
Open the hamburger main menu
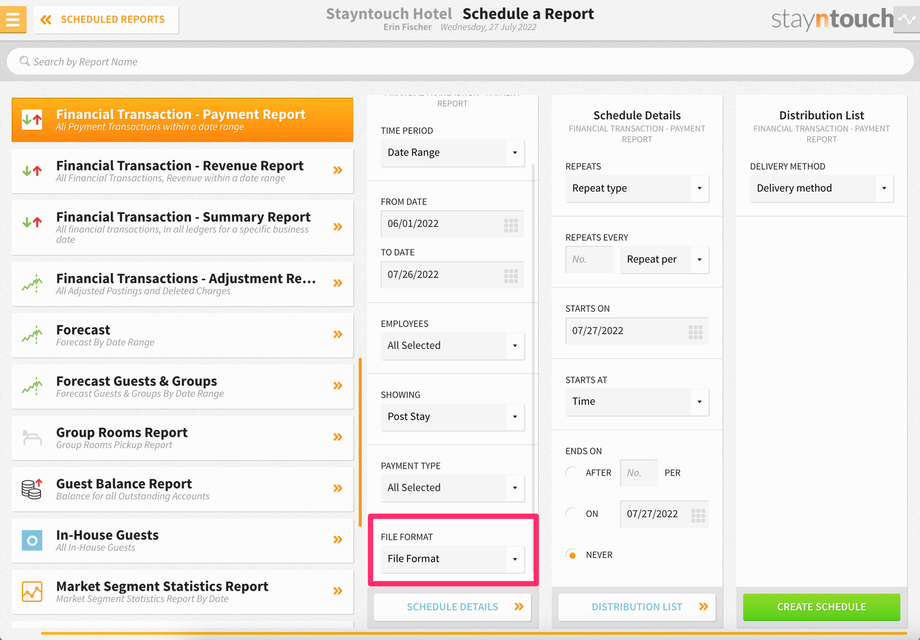tap(12, 19)
